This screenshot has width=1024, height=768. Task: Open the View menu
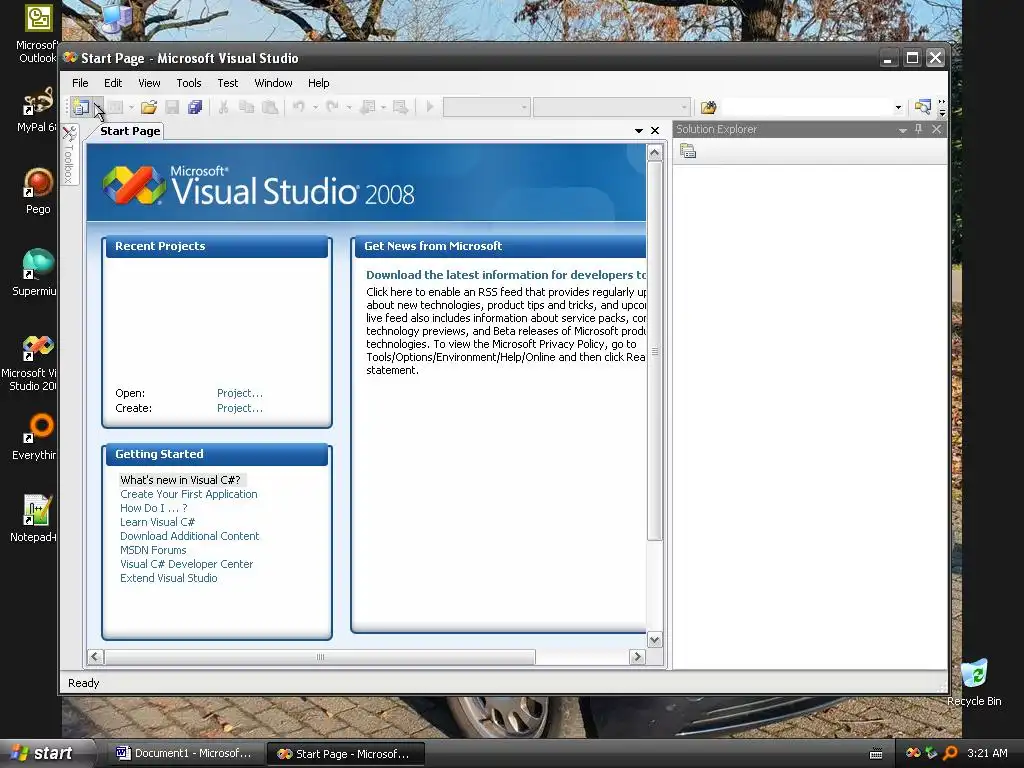149,83
